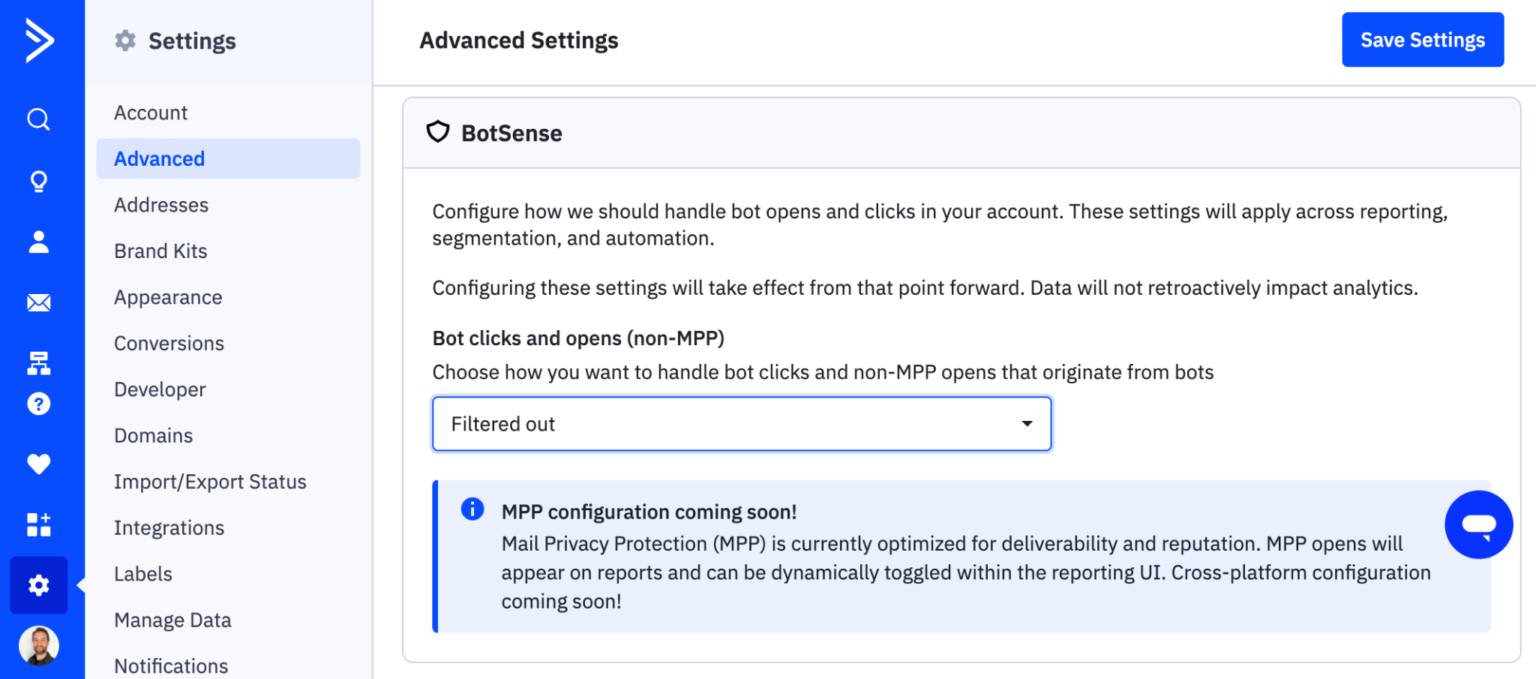The image size is (1536, 679).
Task: Click the lightbulb icon in sidebar
Action: (x=38, y=181)
